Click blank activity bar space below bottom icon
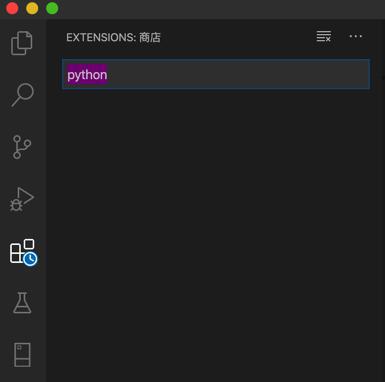The width and height of the screenshot is (385, 382). coord(23,375)
